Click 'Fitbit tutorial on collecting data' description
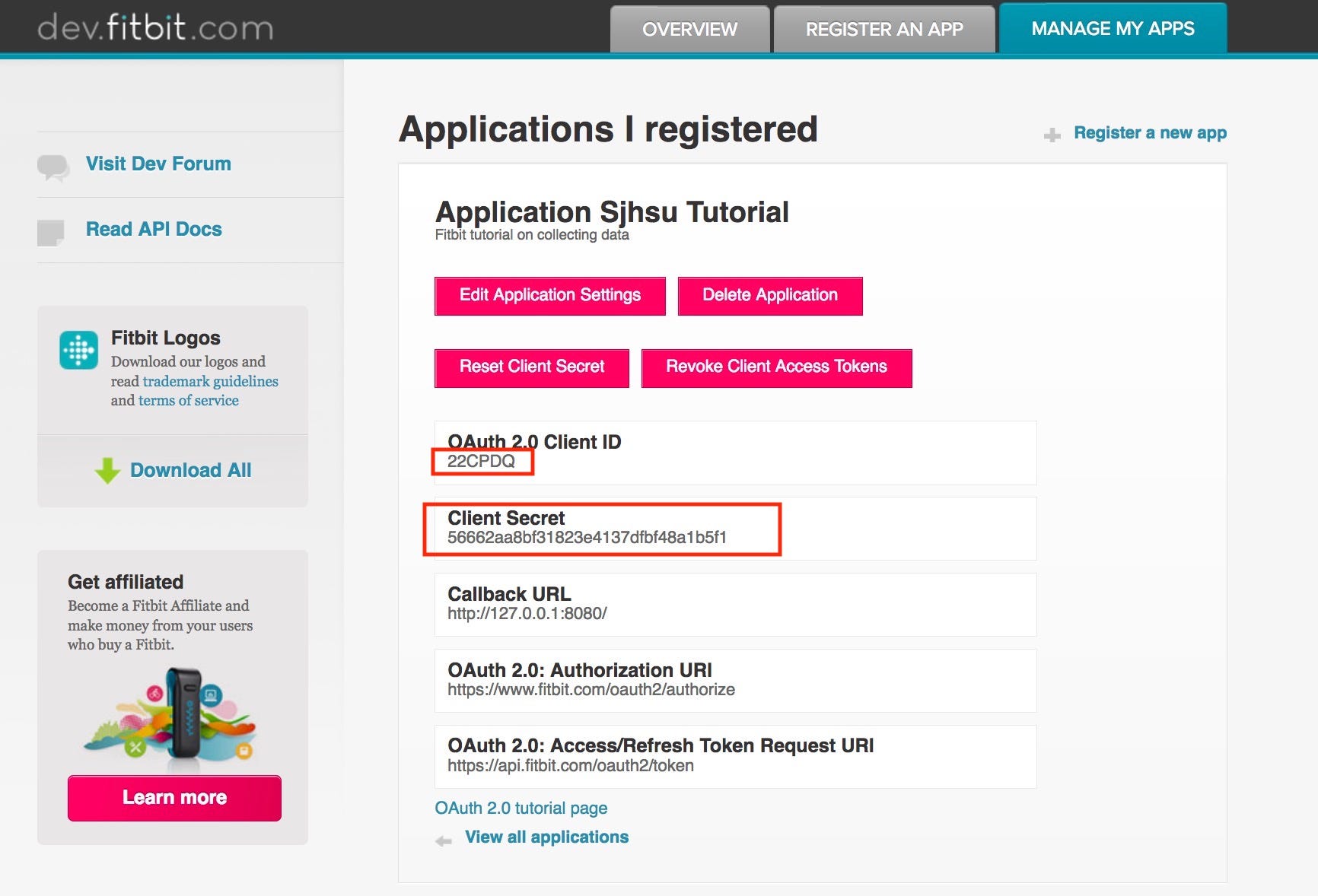 click(x=532, y=234)
